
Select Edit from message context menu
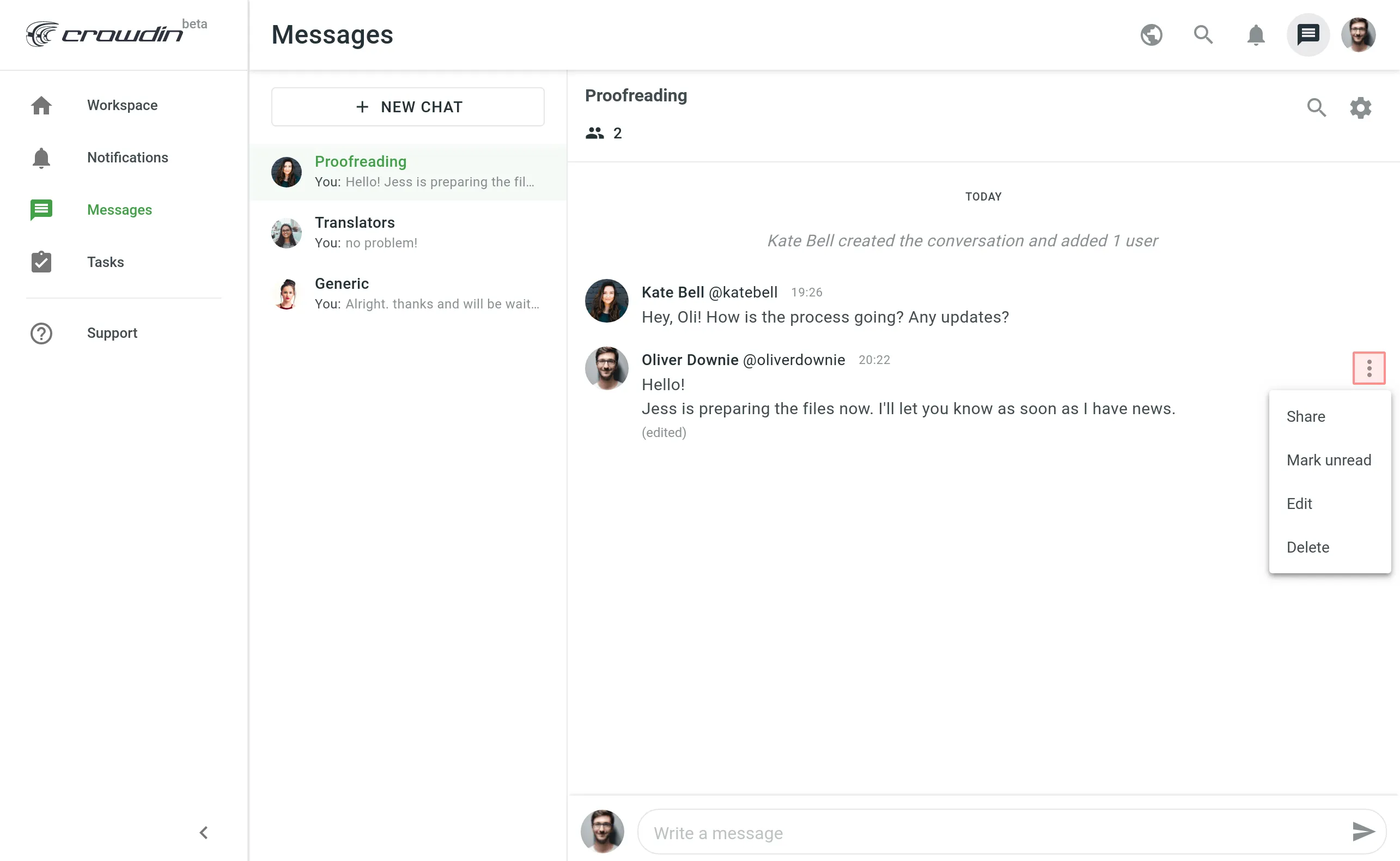click(1300, 503)
